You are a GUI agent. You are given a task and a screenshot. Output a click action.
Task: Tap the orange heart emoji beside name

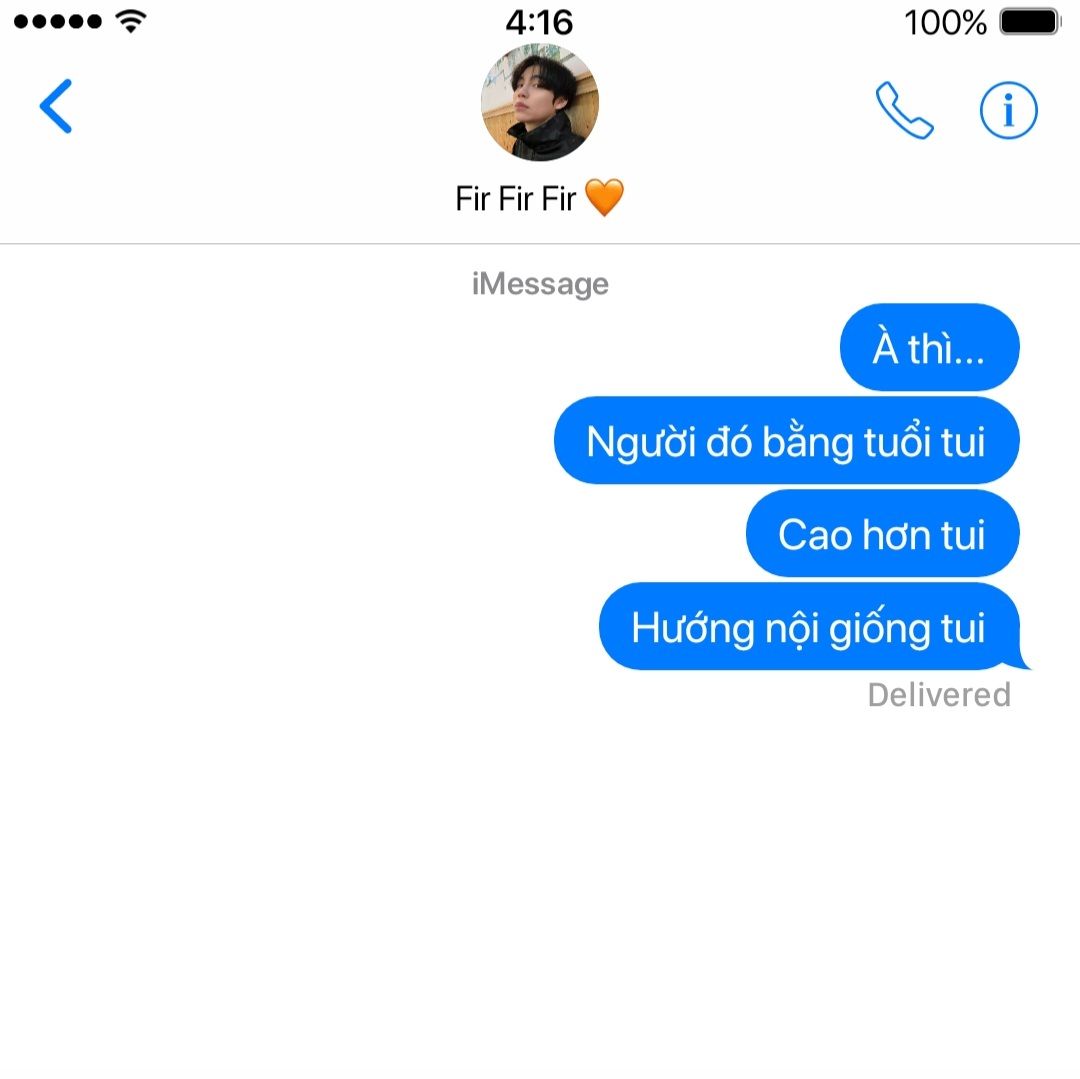click(x=604, y=198)
